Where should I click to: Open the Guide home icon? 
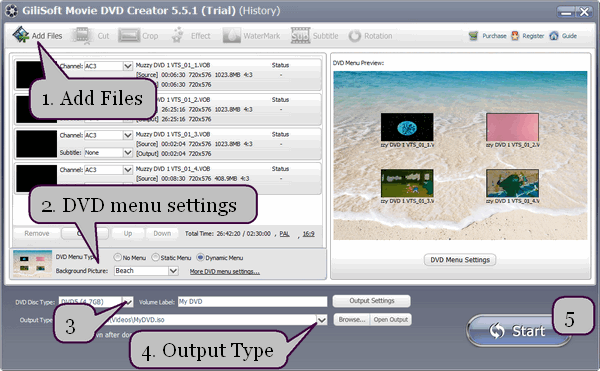(x=554, y=36)
